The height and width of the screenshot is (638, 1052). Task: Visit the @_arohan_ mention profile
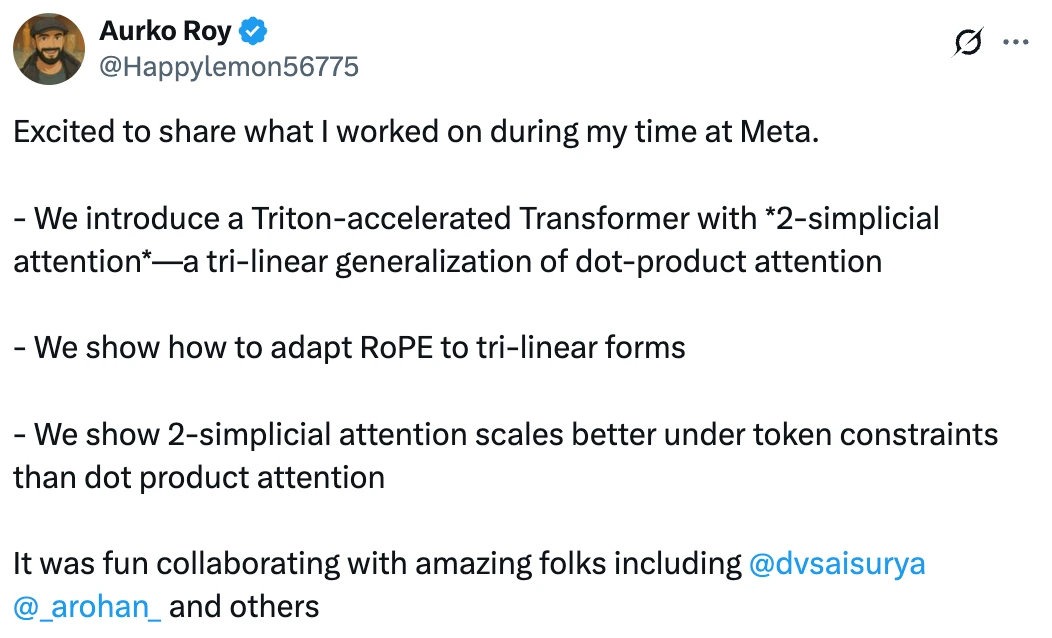[88, 606]
